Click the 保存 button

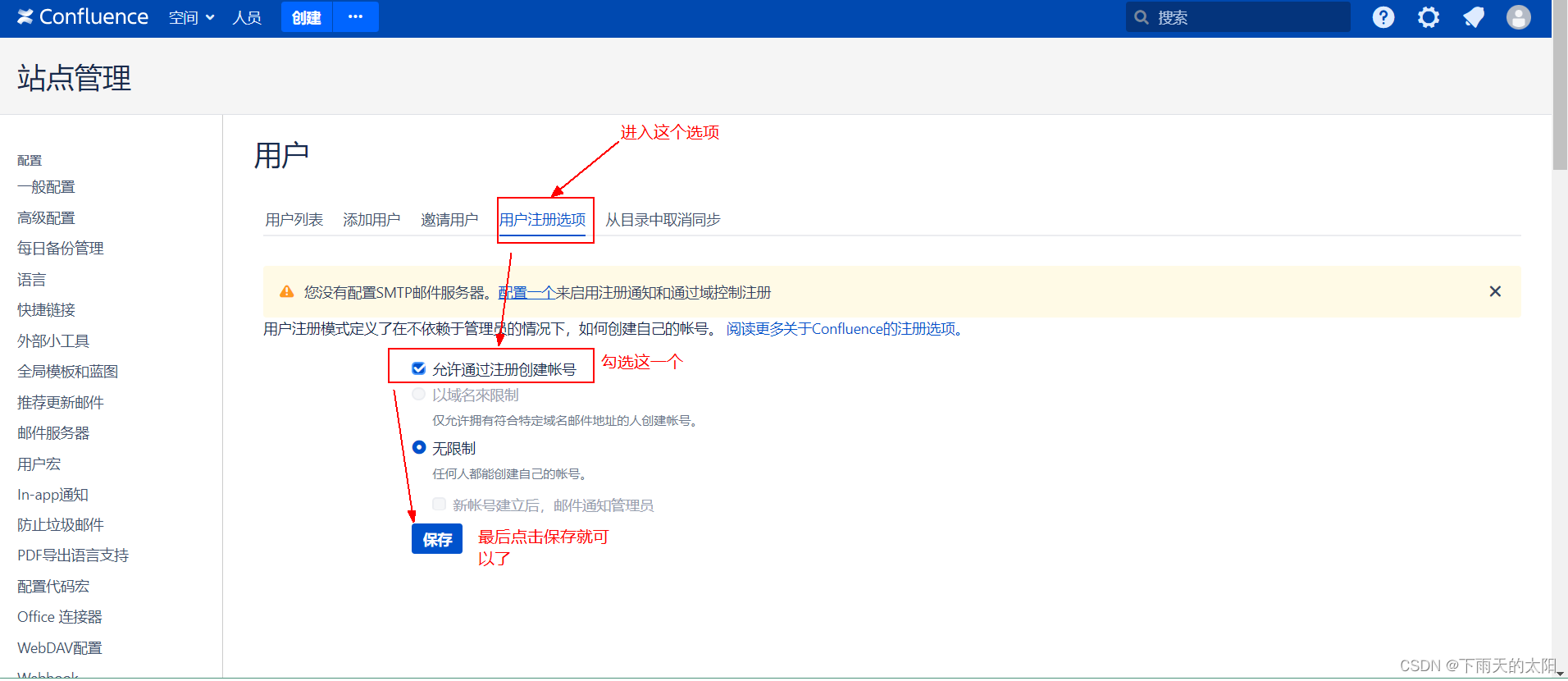pos(437,539)
